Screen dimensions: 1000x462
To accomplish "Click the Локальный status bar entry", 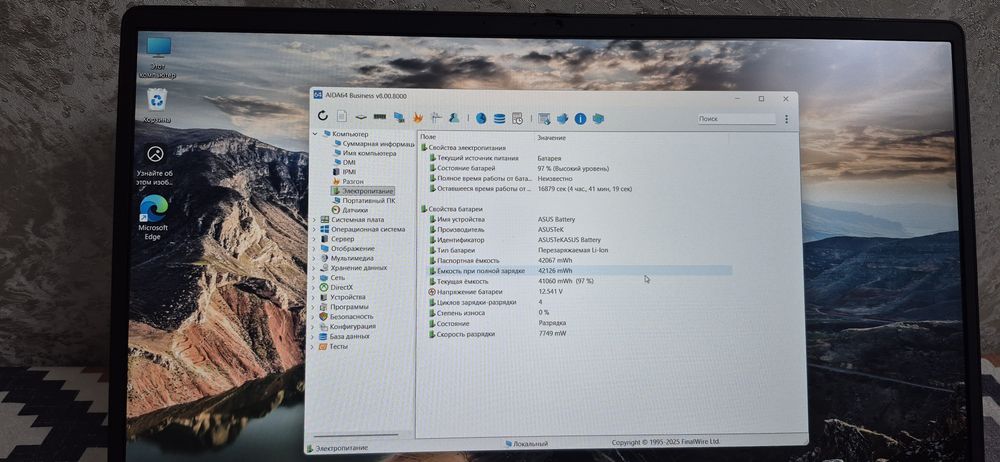I will [x=527, y=443].
